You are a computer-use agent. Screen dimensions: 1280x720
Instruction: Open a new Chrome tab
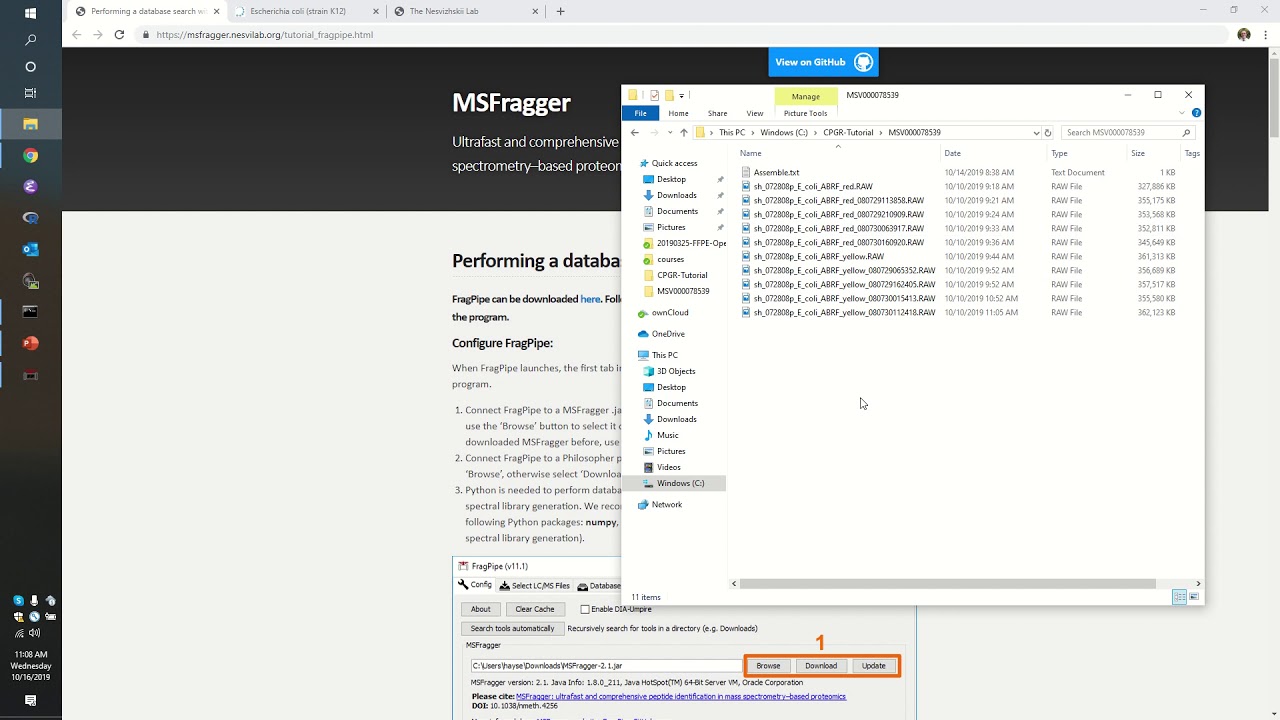560,11
